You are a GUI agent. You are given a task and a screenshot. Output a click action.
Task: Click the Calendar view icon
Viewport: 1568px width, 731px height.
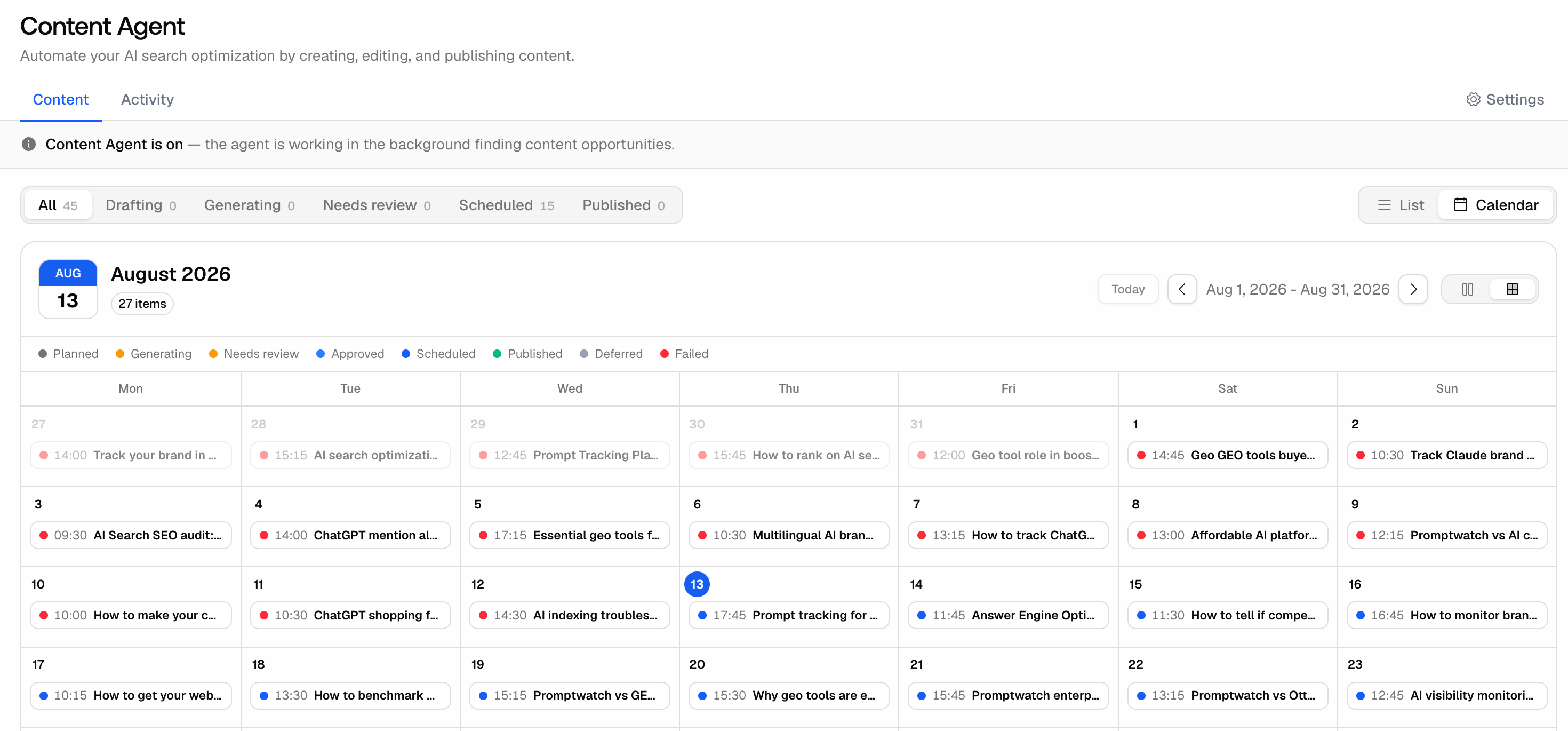pyautogui.click(x=1460, y=205)
